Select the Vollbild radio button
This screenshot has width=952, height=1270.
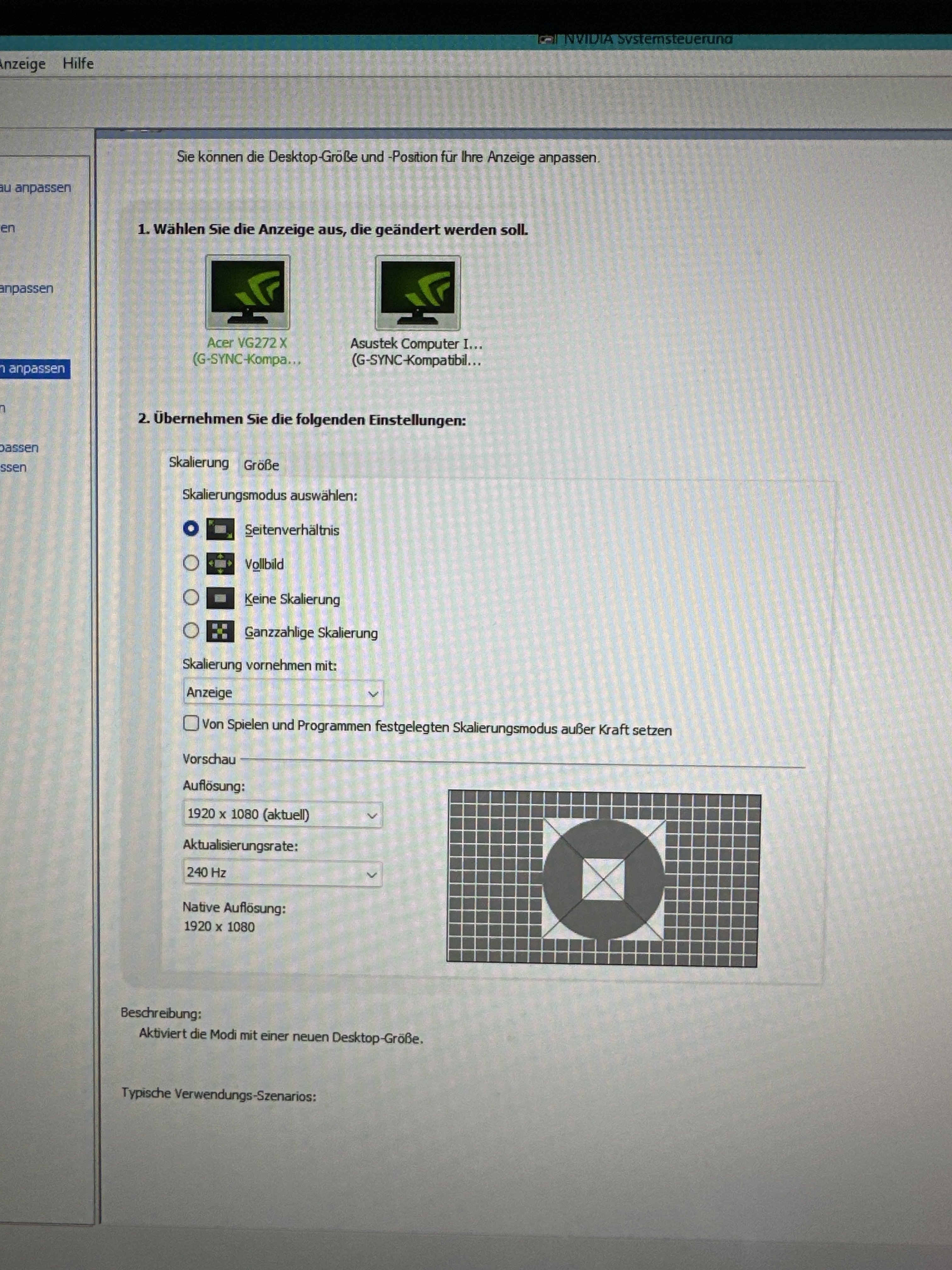tap(191, 563)
